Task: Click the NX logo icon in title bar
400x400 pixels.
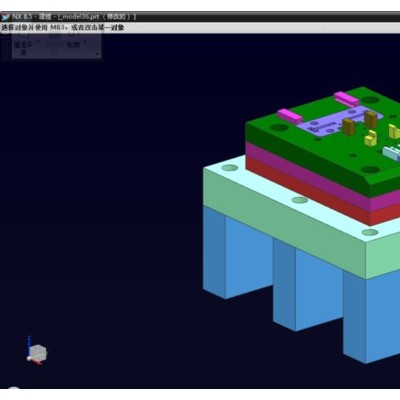Action: tap(6, 16)
